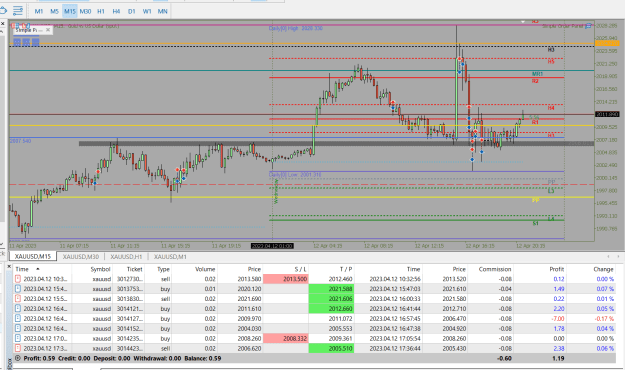The image size is (625, 370).
Task: Click the highlighted date label 2023.04.12 01:00 on time axis
Action: point(272,246)
